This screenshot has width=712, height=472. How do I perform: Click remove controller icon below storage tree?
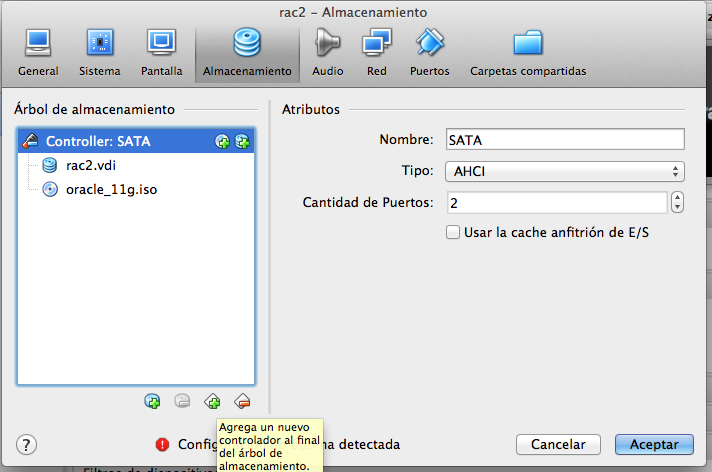coord(241,401)
